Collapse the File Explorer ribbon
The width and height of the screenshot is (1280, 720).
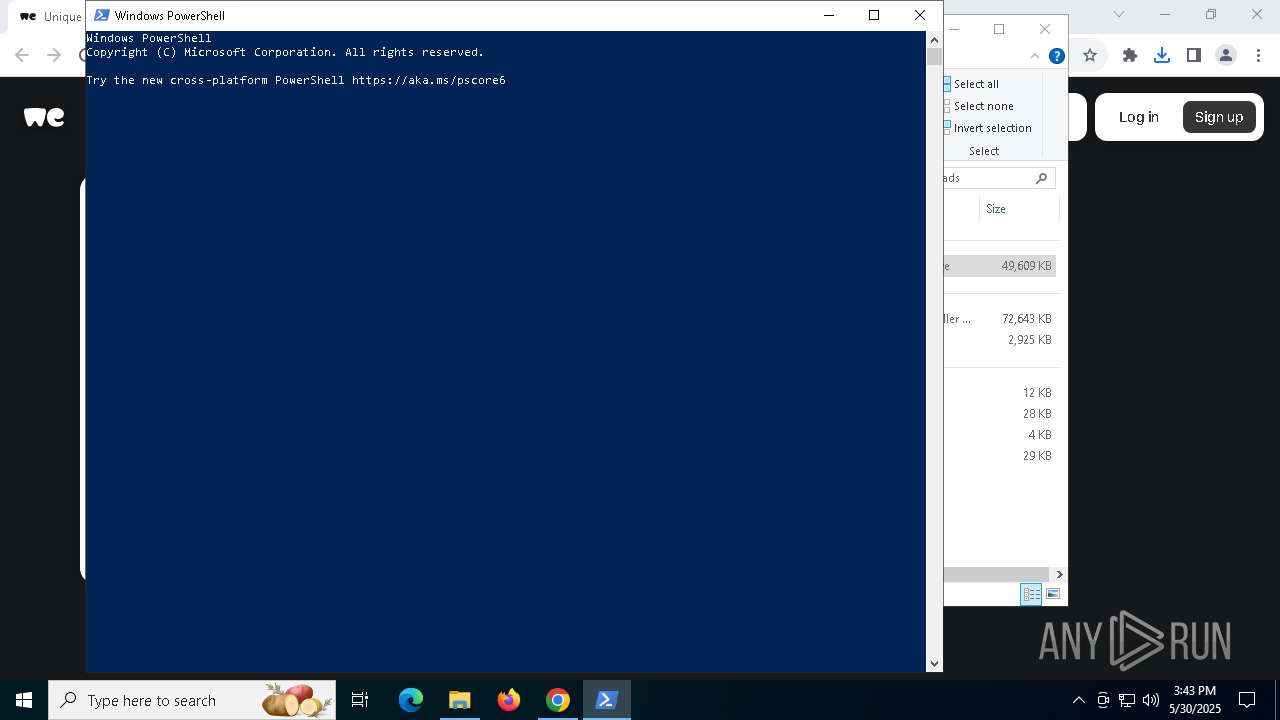click(1035, 56)
